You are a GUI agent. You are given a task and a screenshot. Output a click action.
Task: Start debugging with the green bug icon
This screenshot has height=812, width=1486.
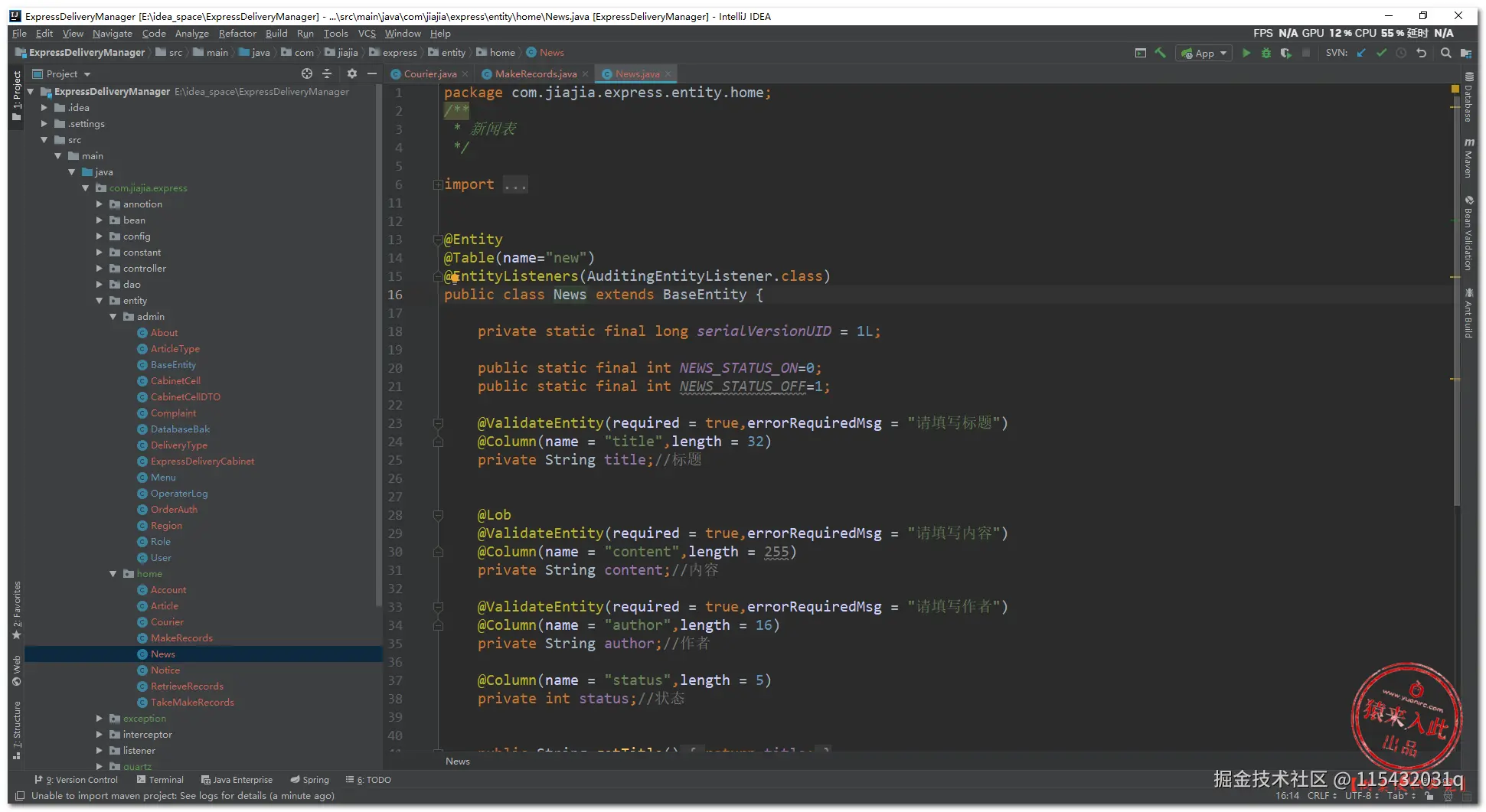(x=1266, y=53)
